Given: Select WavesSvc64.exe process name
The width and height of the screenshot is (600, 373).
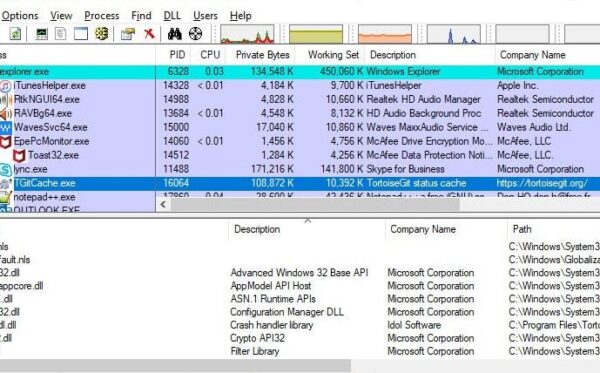Looking at the screenshot, I should point(51,127).
